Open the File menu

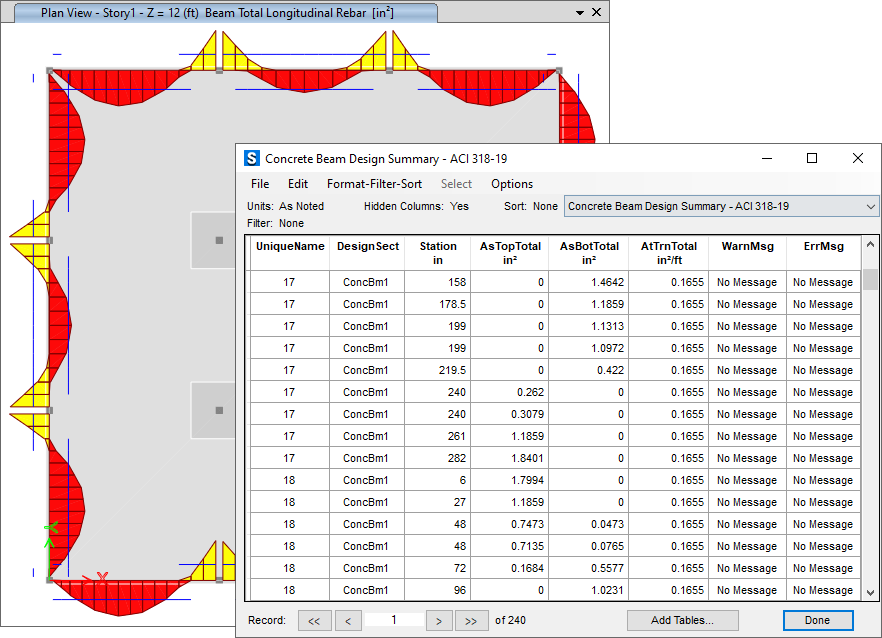click(x=260, y=184)
